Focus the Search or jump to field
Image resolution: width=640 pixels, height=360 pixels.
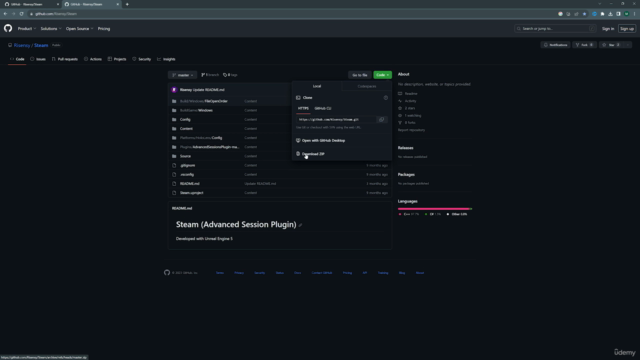tap(555, 29)
